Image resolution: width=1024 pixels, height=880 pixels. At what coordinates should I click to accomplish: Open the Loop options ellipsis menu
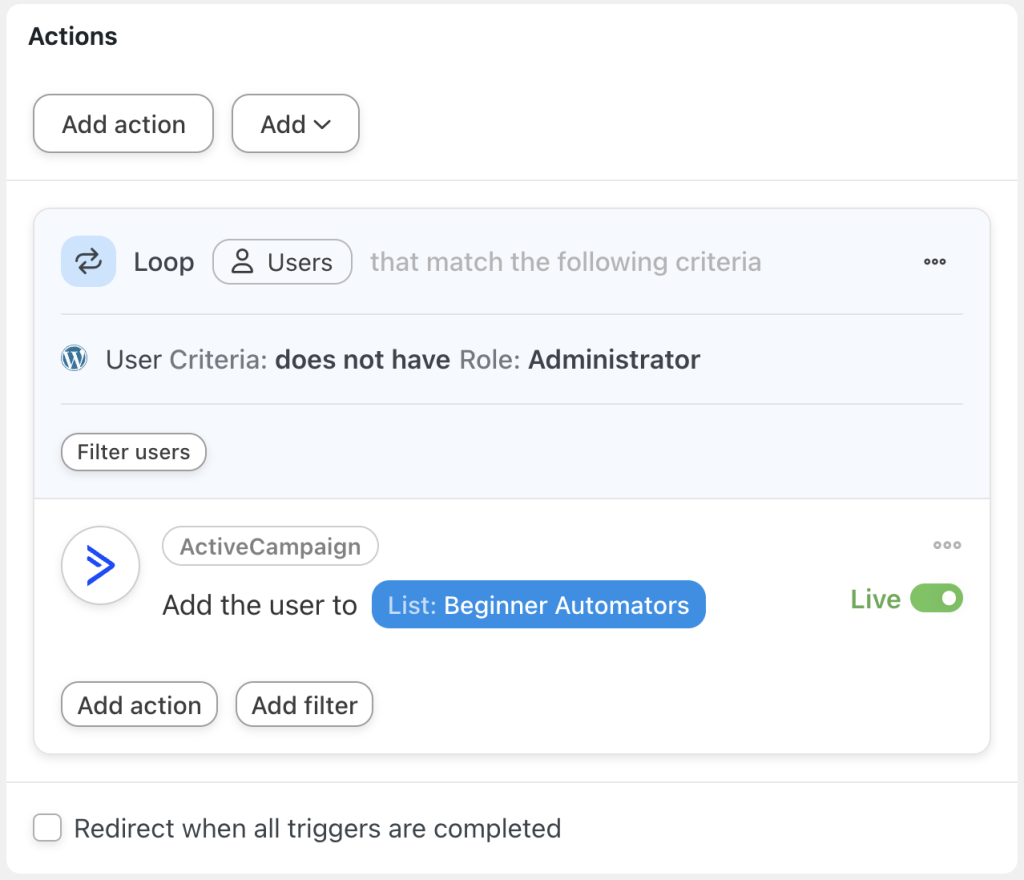[x=934, y=262]
